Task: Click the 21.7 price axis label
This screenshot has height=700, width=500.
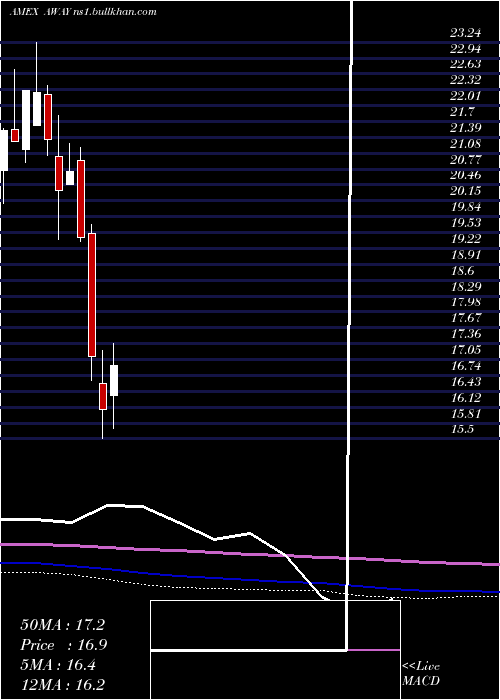Action: tap(462, 112)
